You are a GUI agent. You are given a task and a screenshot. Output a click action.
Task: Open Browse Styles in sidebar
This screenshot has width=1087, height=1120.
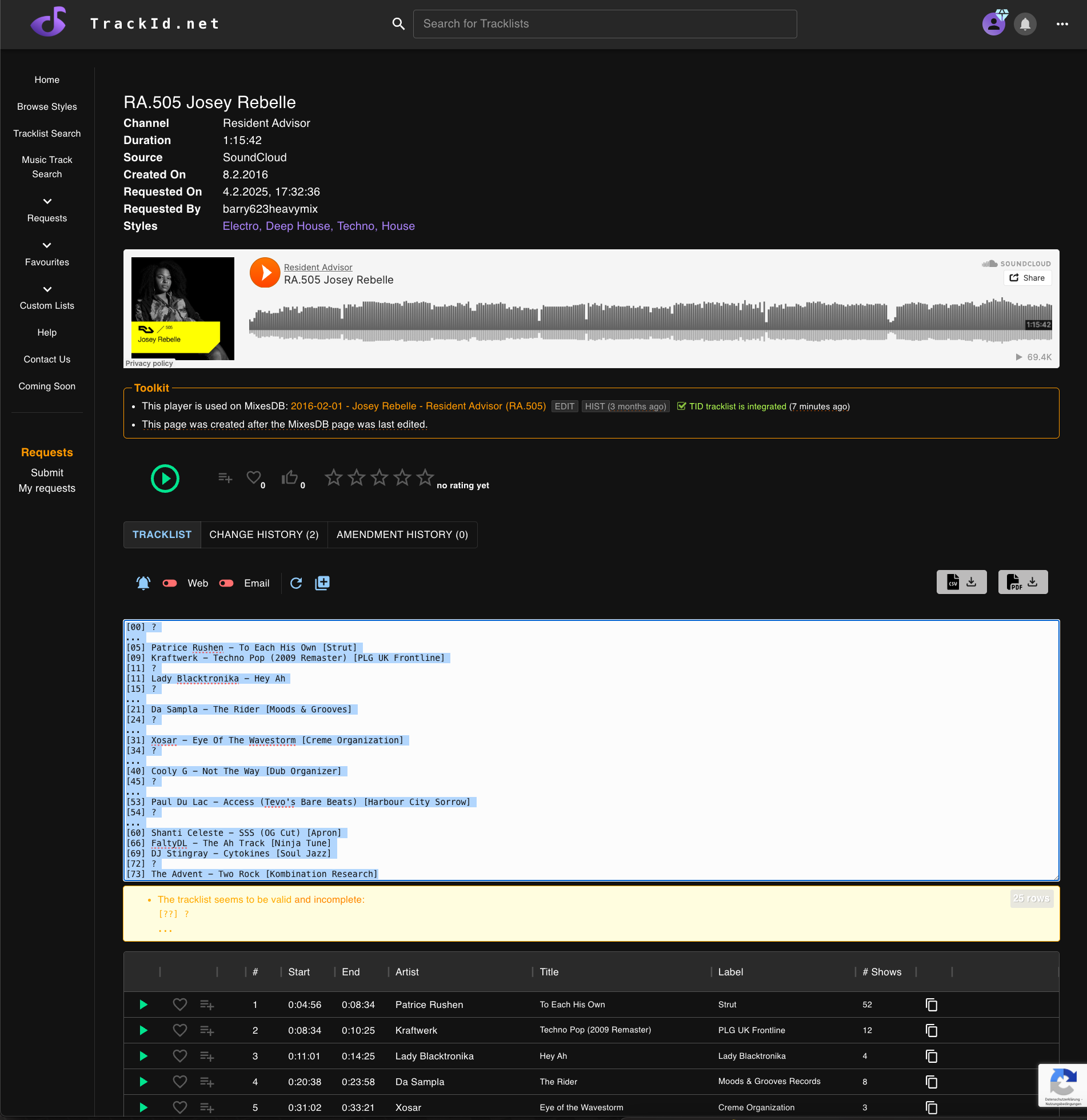click(x=47, y=107)
